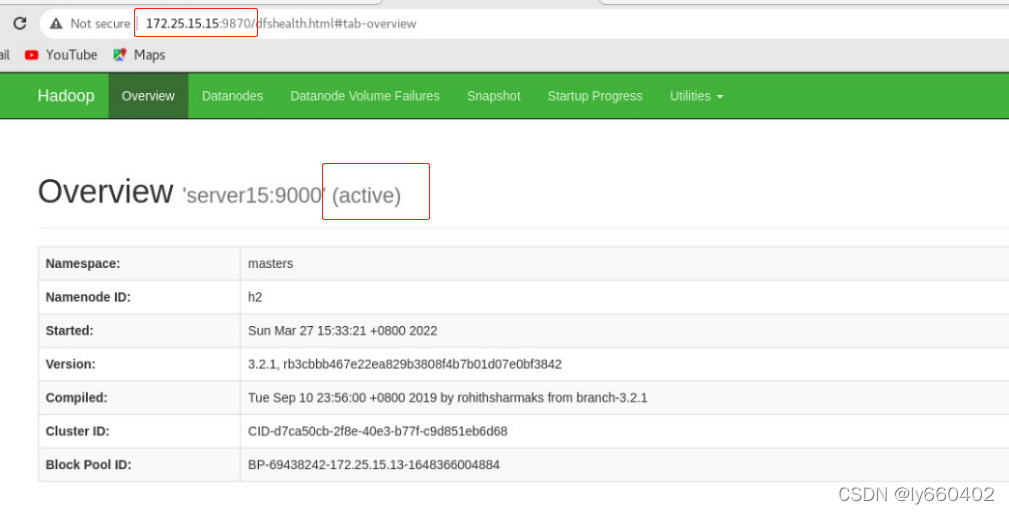Image resolution: width=1009 pixels, height=514 pixels.
Task: Expand the Utilities dropdown menu
Action: click(696, 96)
